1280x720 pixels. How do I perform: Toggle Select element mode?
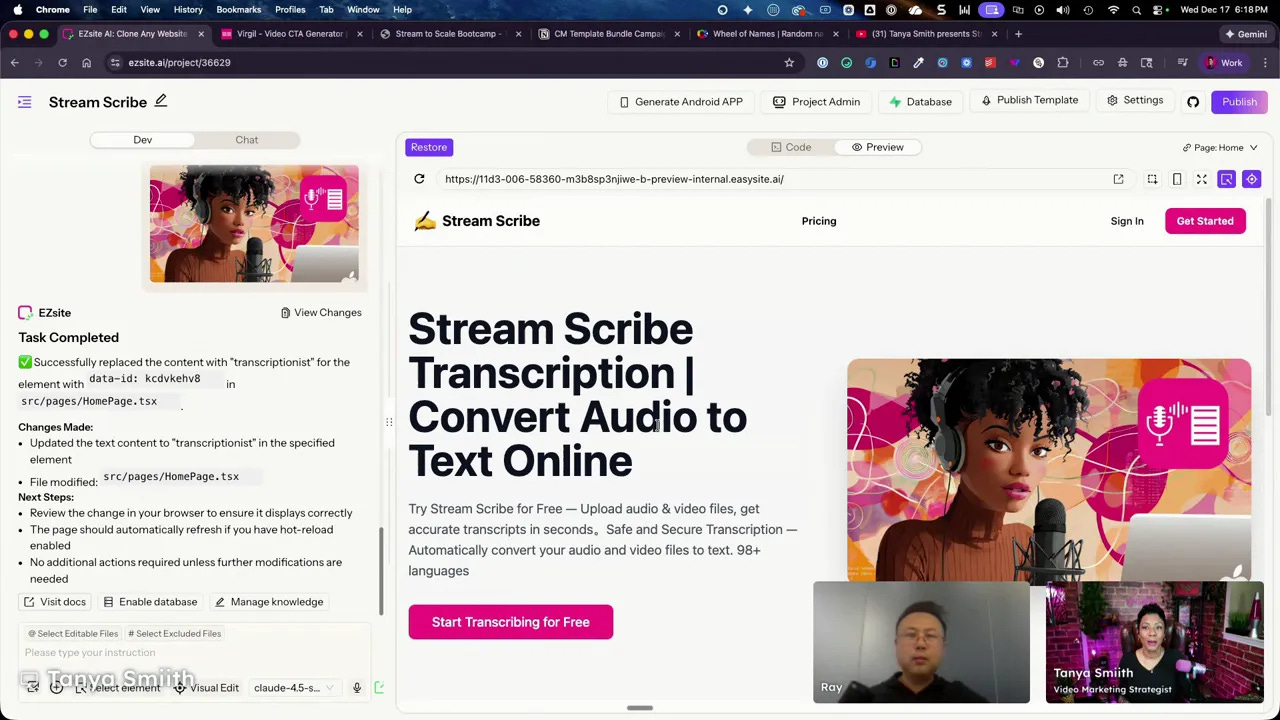(122, 687)
